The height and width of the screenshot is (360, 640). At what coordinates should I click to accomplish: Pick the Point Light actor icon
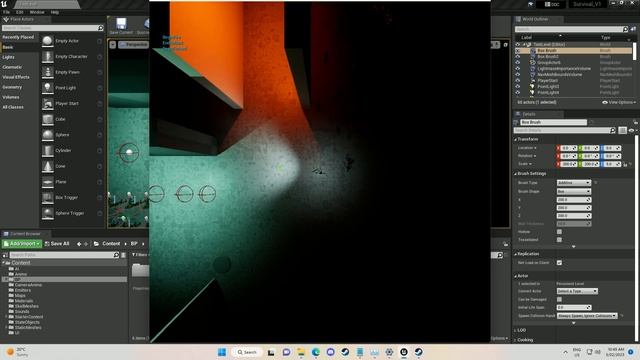pyautogui.click(x=48, y=88)
